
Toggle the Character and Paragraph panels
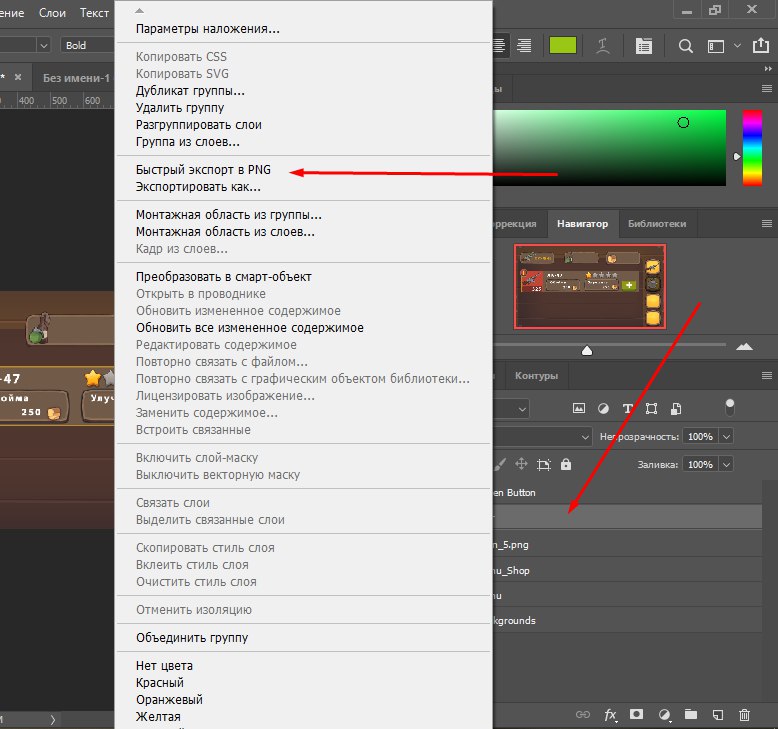pyautogui.click(x=644, y=46)
